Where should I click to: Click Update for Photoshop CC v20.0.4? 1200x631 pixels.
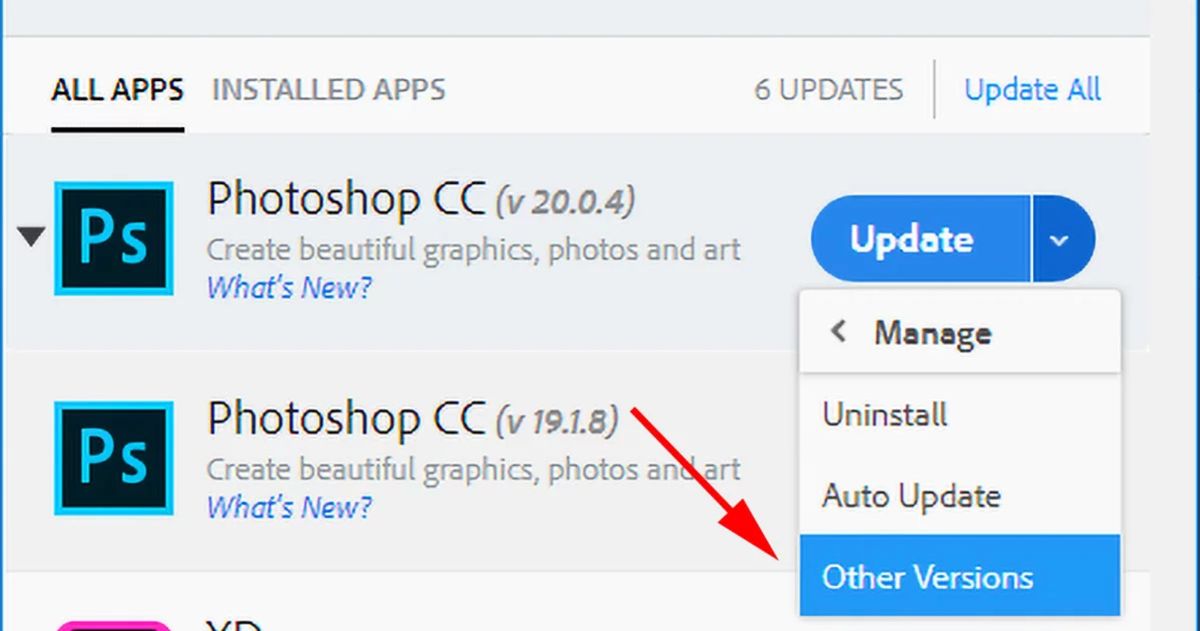pyautogui.click(x=912, y=238)
